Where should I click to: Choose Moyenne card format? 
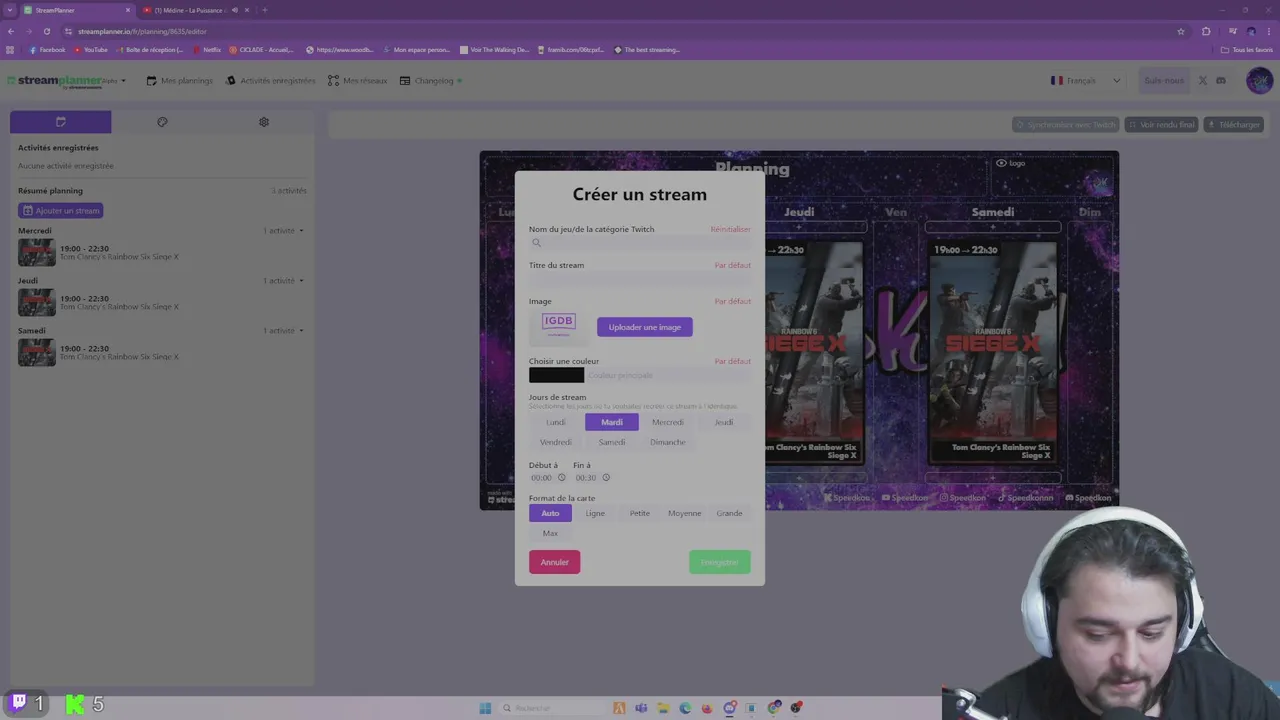pyautogui.click(x=685, y=514)
